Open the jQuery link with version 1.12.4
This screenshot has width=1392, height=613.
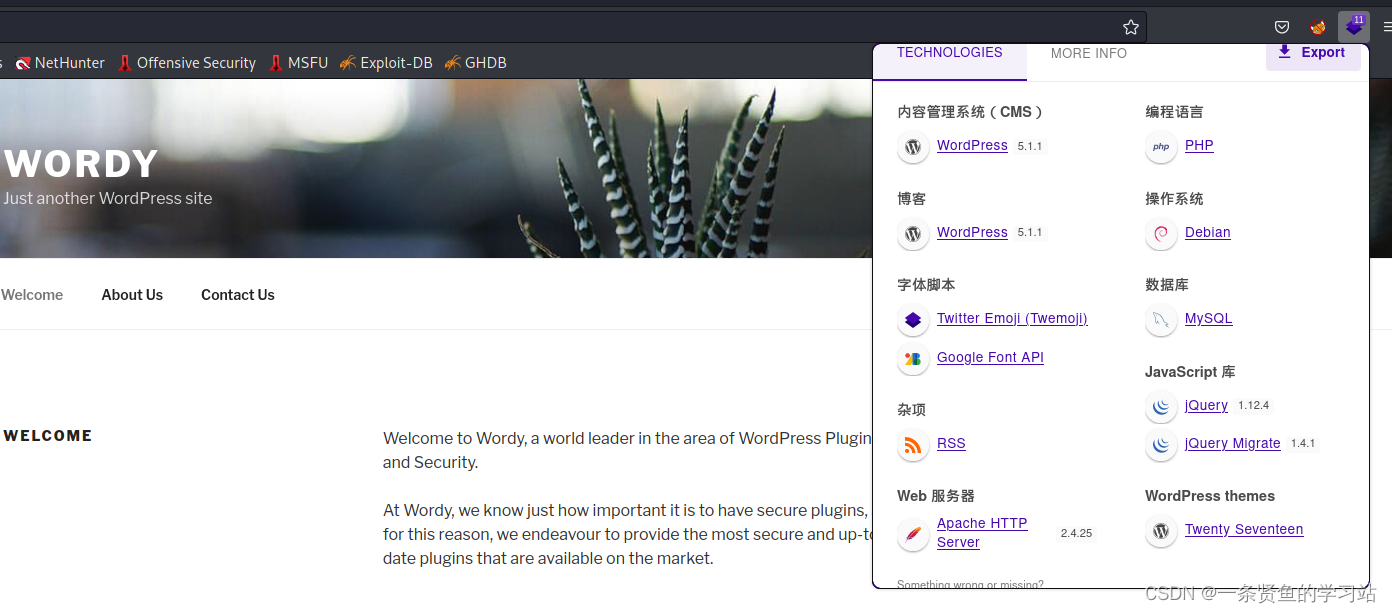tap(1206, 405)
